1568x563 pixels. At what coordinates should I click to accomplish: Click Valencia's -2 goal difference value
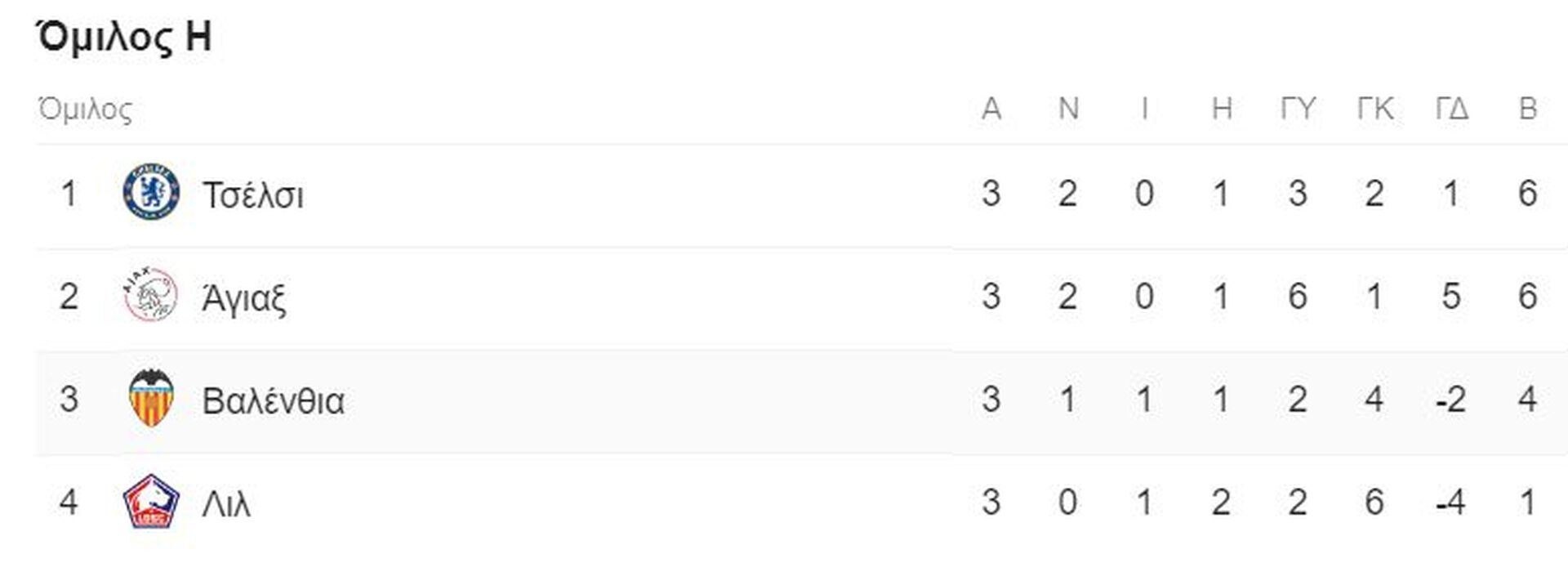click(1450, 400)
